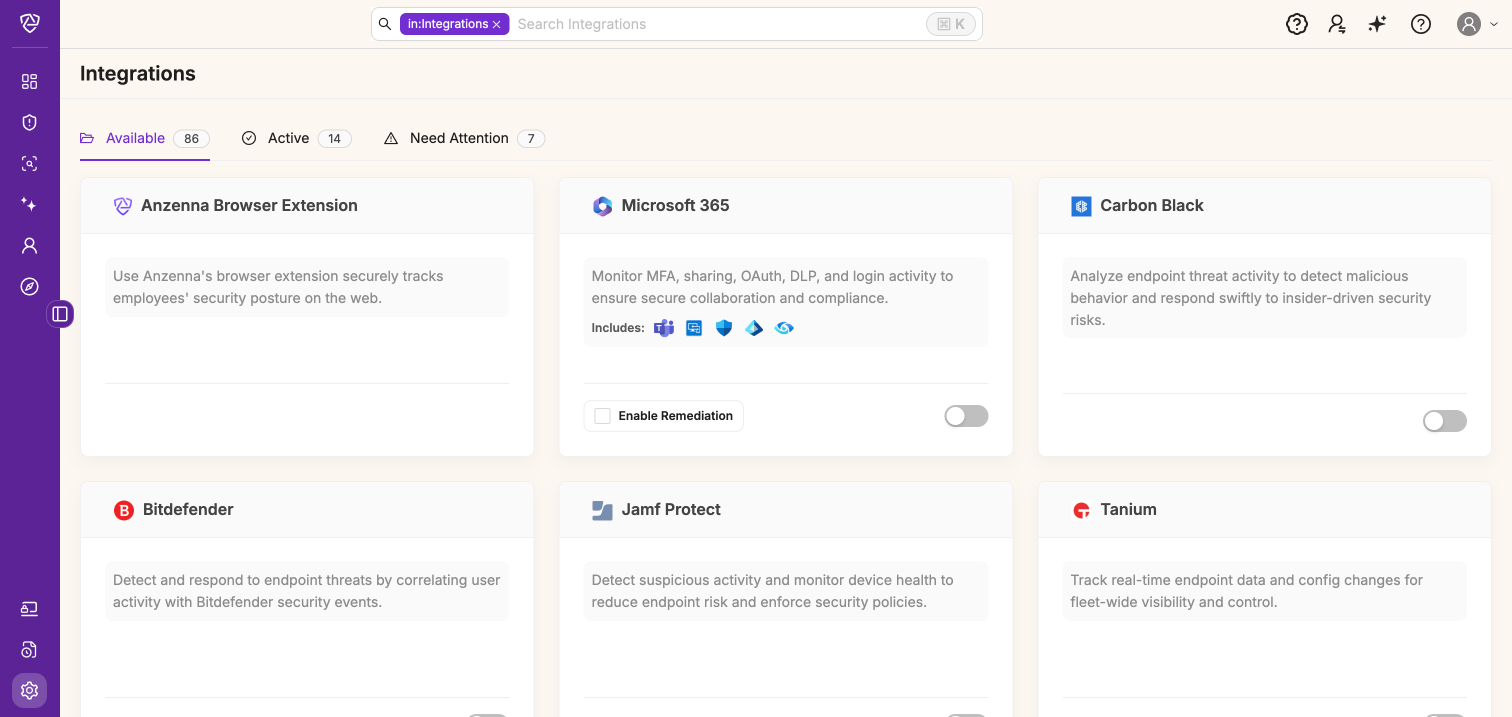Click the Microsoft Teams icon under Includes
This screenshot has width=1512, height=717.
664,328
